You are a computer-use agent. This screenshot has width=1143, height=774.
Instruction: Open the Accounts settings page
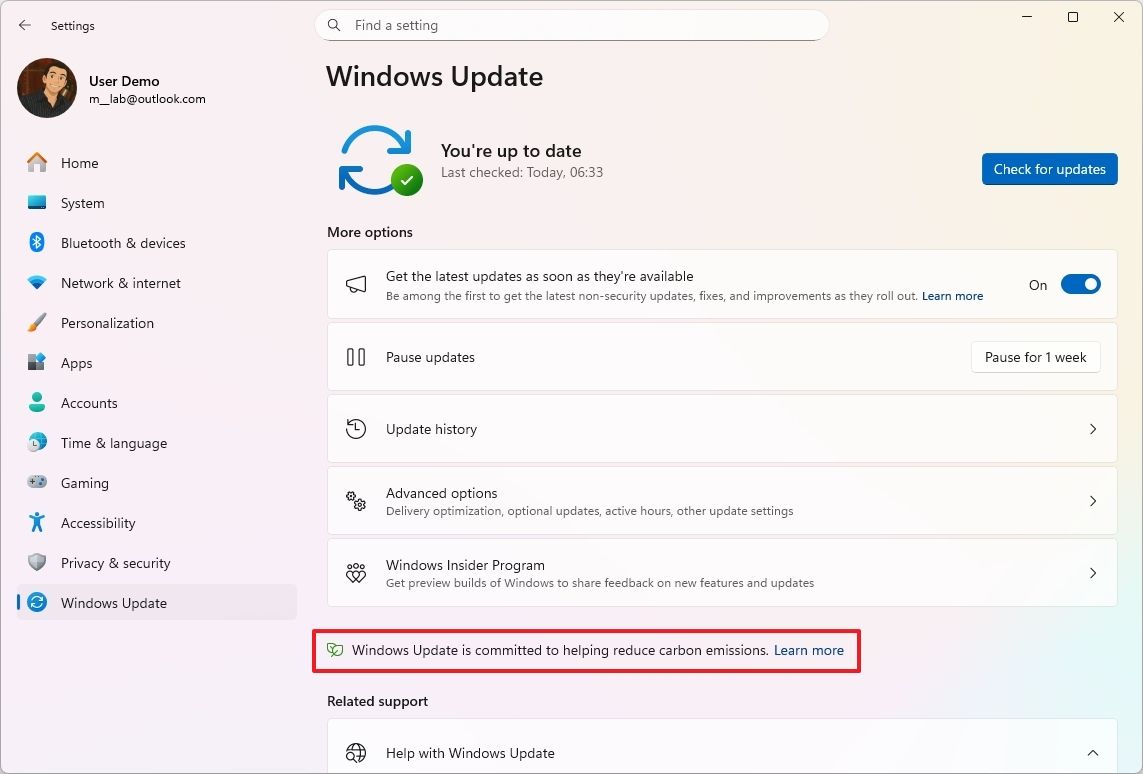click(x=90, y=403)
